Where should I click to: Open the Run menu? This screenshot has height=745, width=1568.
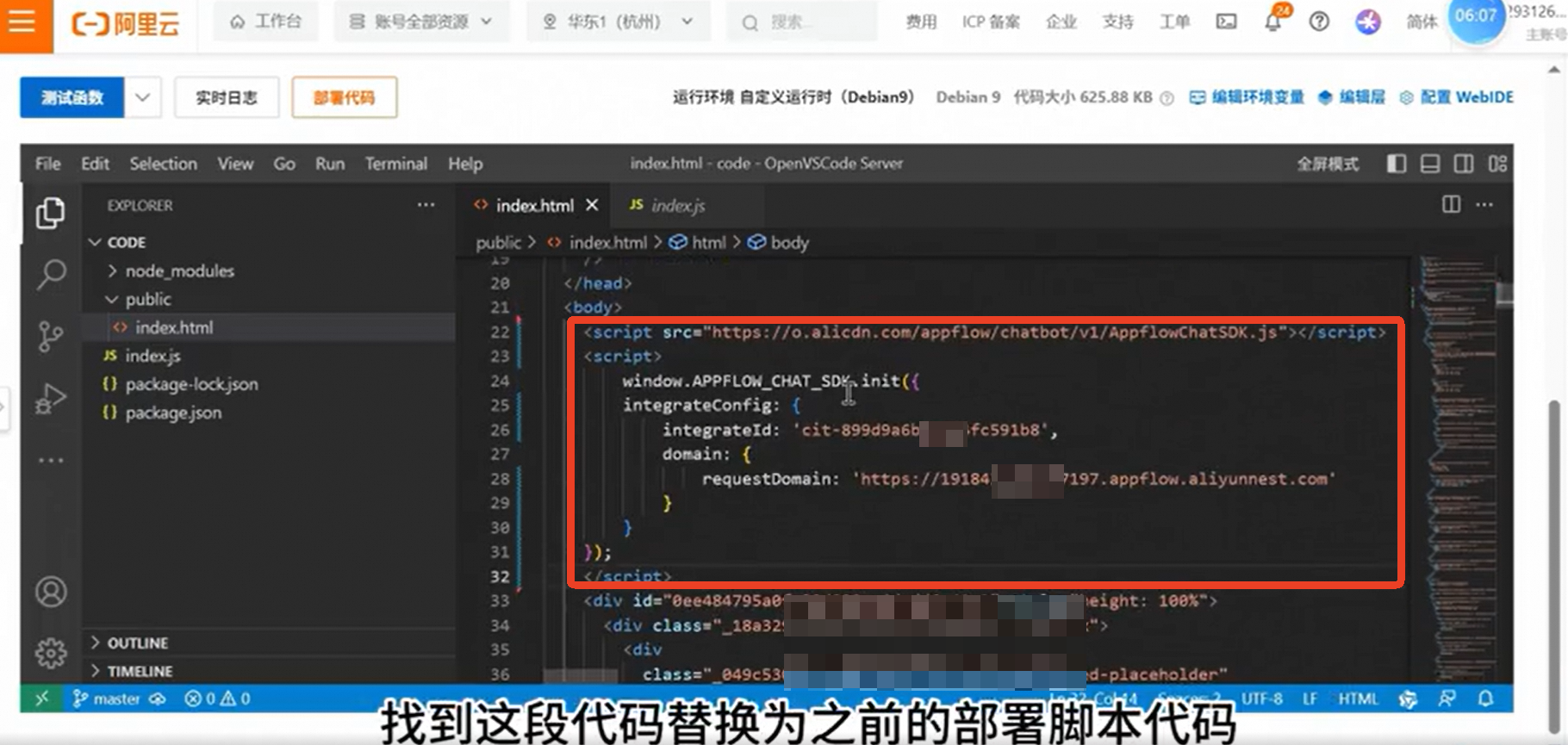click(330, 164)
